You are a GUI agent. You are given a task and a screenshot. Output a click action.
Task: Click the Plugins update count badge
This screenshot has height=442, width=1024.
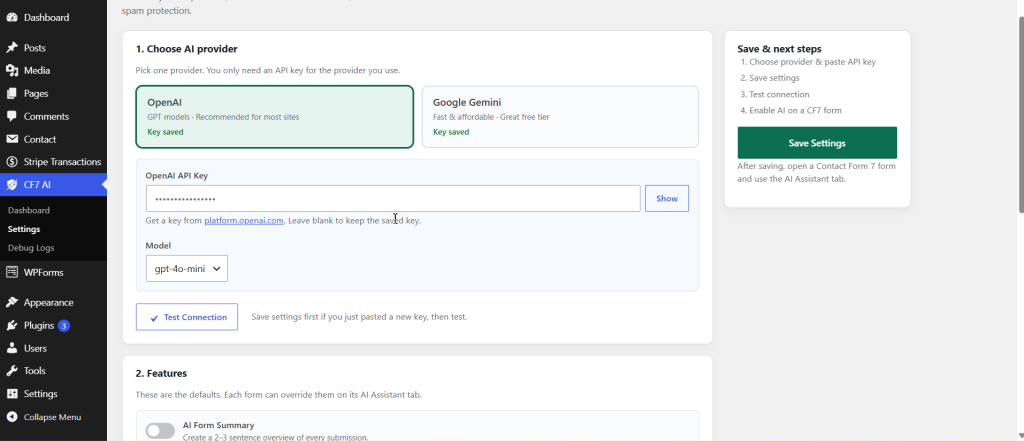tap(63, 325)
